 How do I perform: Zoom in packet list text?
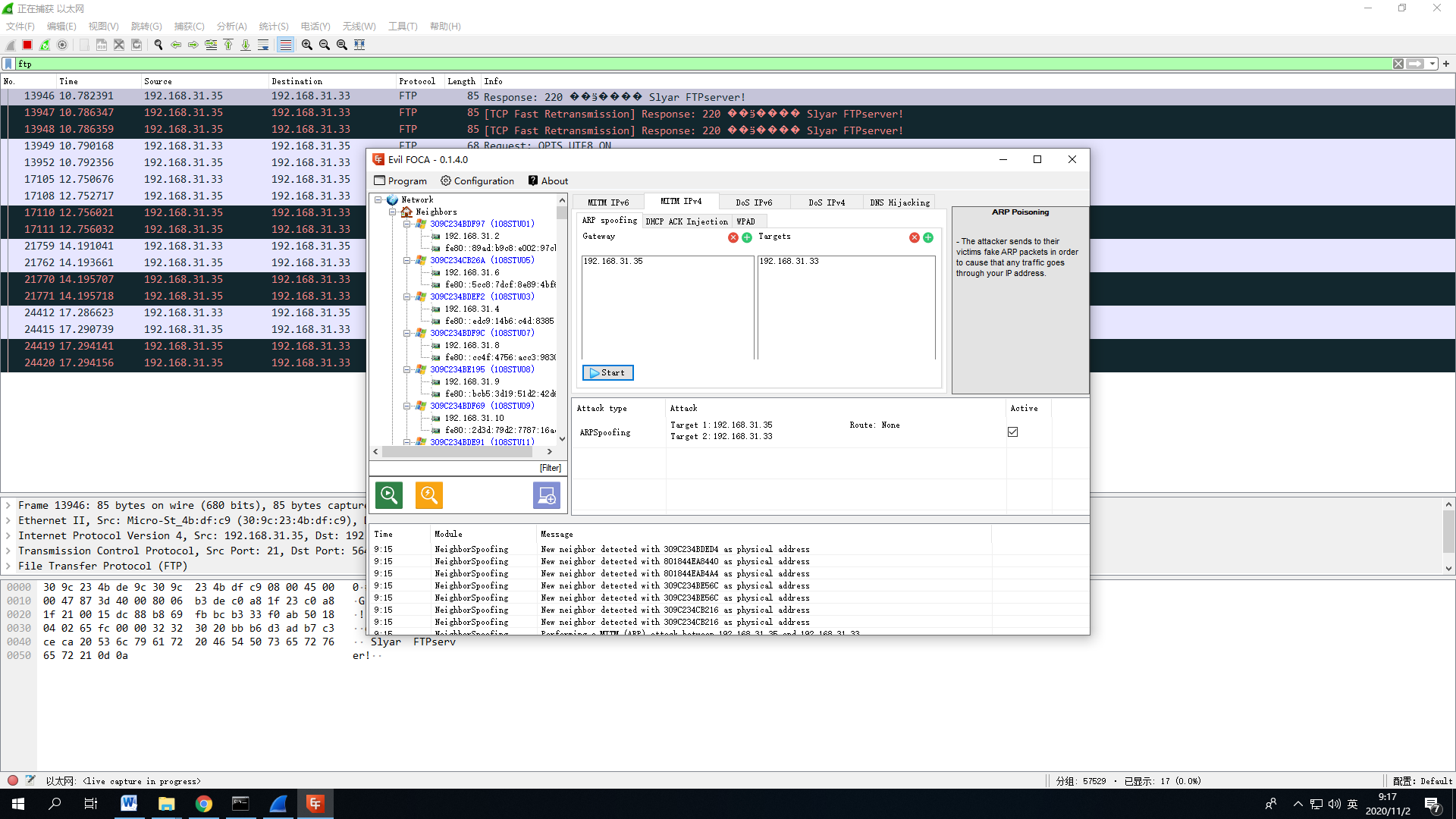(307, 45)
